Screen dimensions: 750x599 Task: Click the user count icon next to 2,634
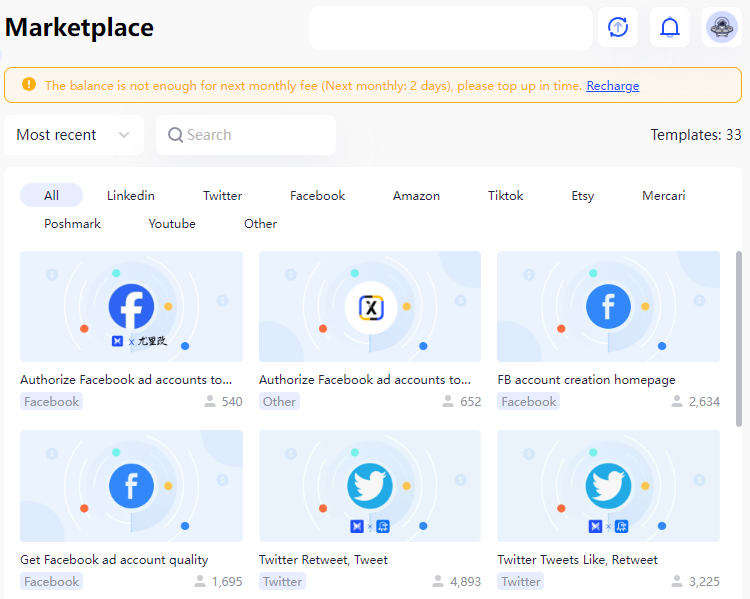(x=676, y=401)
